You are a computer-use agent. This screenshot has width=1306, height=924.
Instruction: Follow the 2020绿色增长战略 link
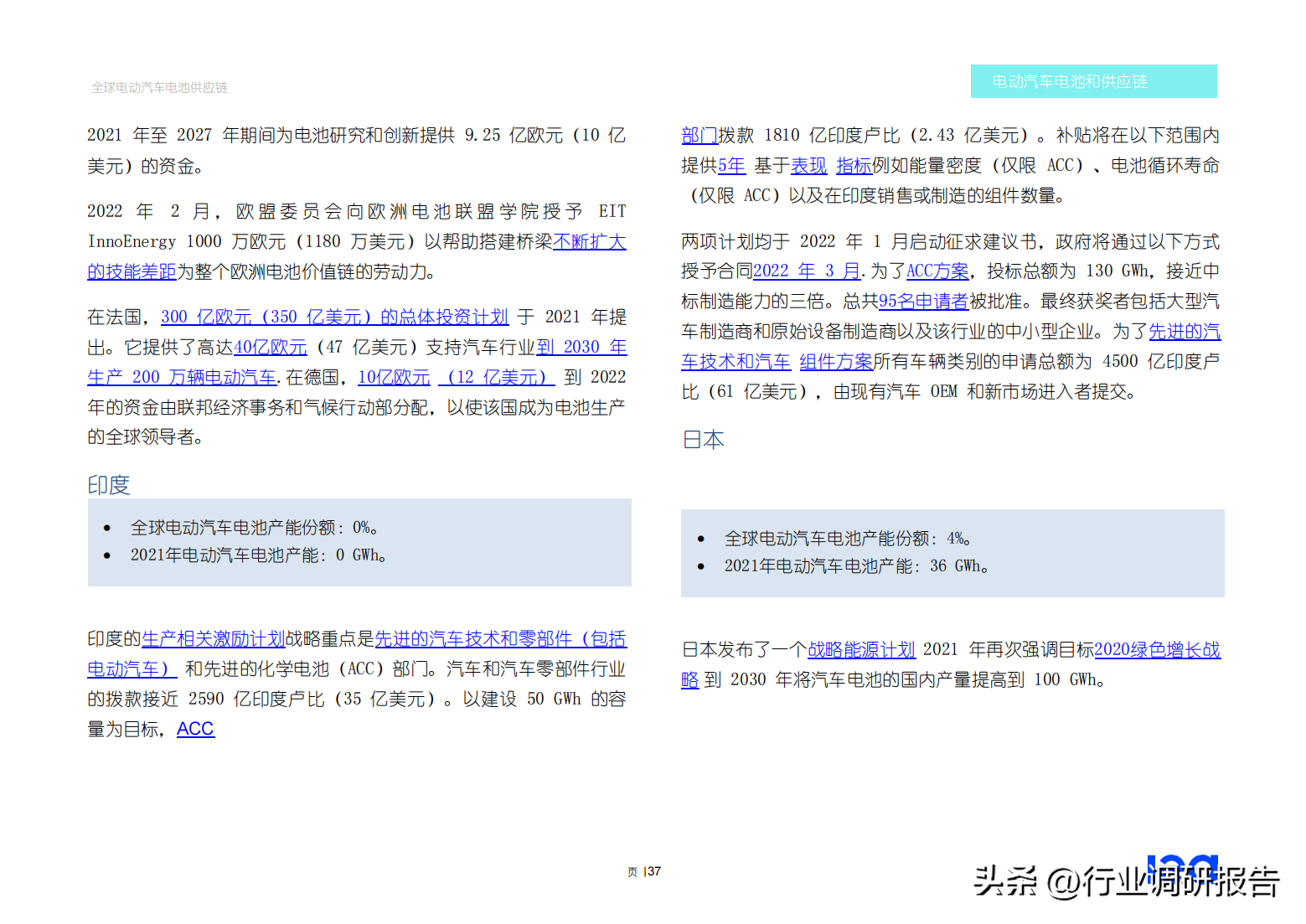(x=1157, y=650)
